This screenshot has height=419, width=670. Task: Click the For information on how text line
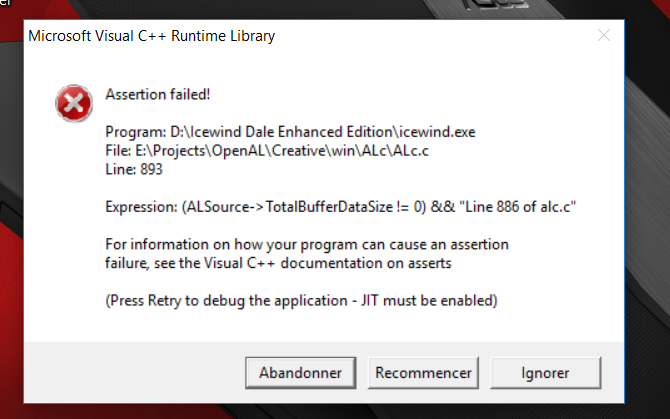click(x=307, y=245)
